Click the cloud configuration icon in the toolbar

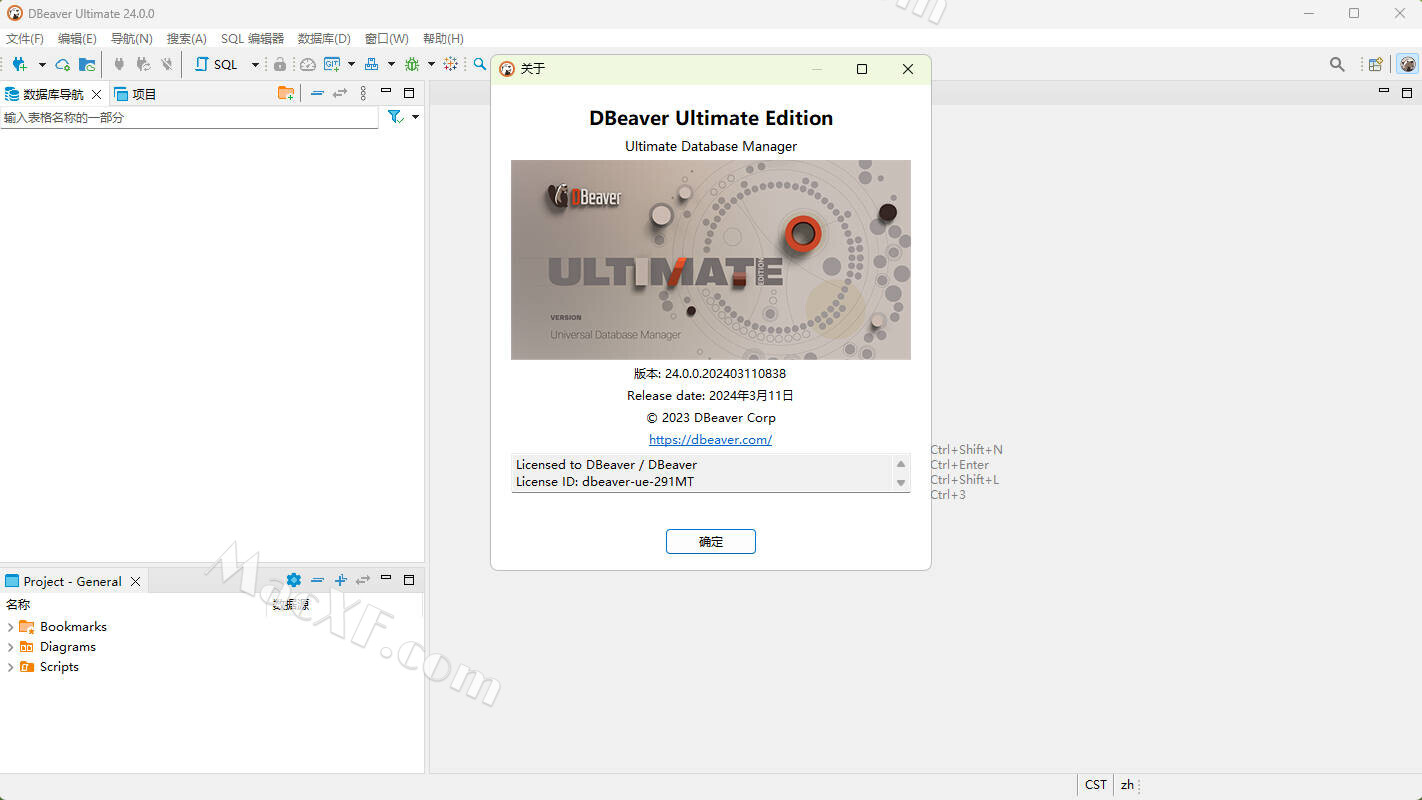pos(62,64)
